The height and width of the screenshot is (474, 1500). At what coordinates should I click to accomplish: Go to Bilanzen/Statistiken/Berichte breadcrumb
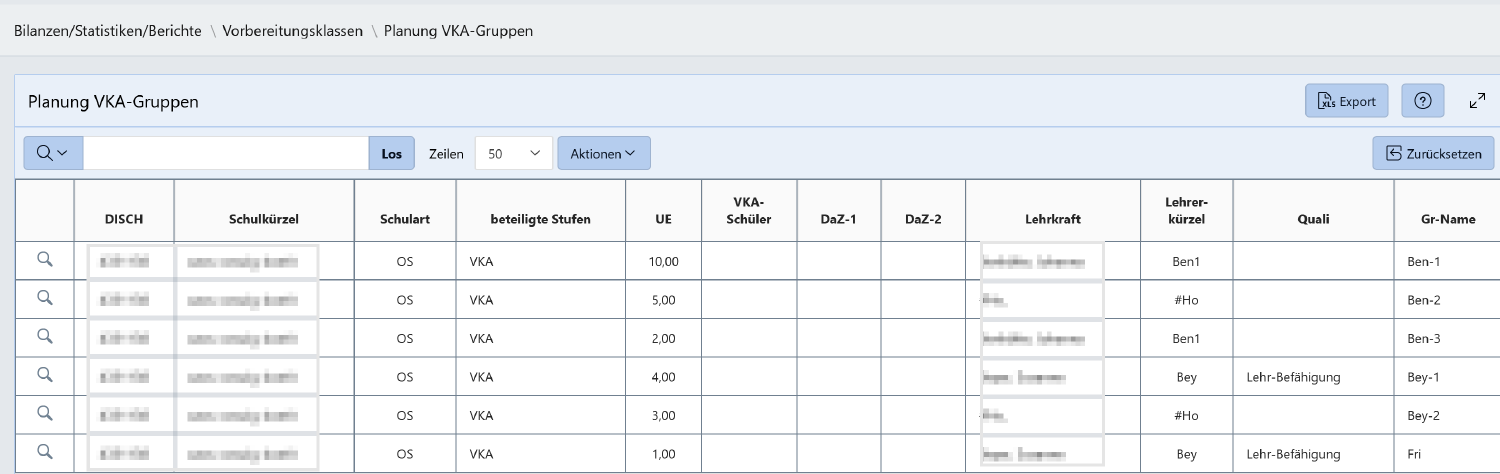click(107, 31)
